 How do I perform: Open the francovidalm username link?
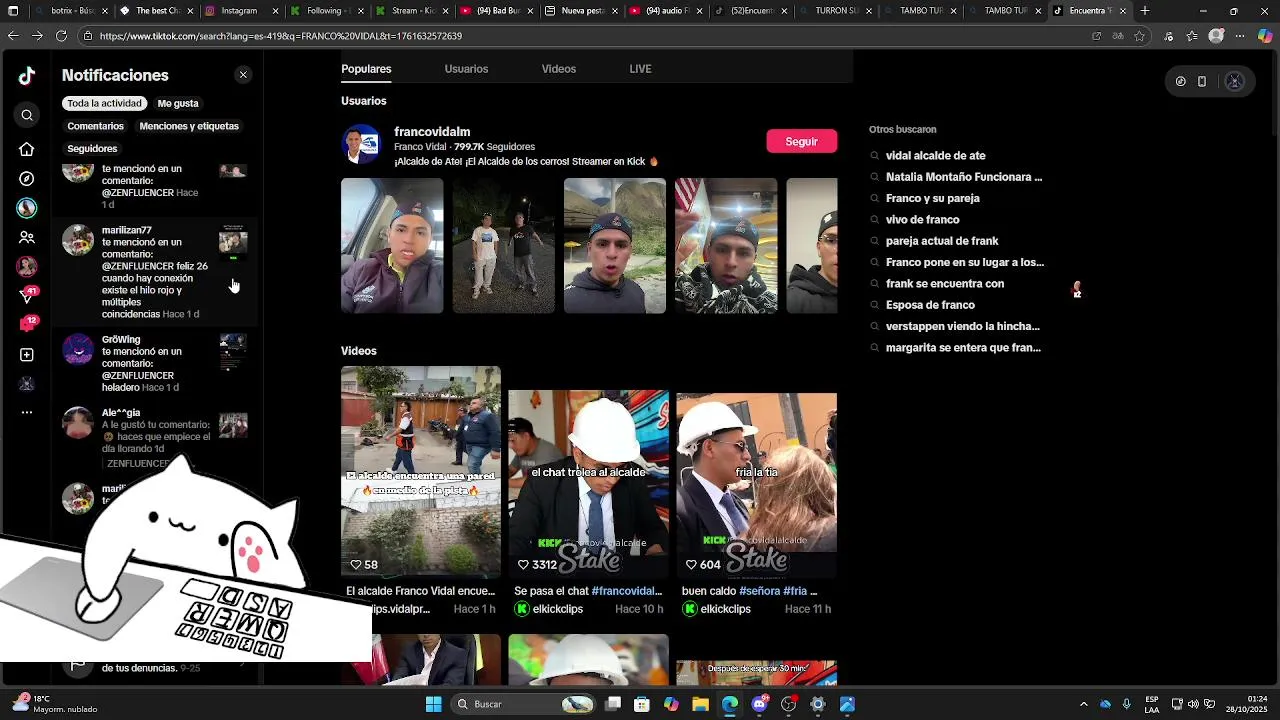point(432,132)
